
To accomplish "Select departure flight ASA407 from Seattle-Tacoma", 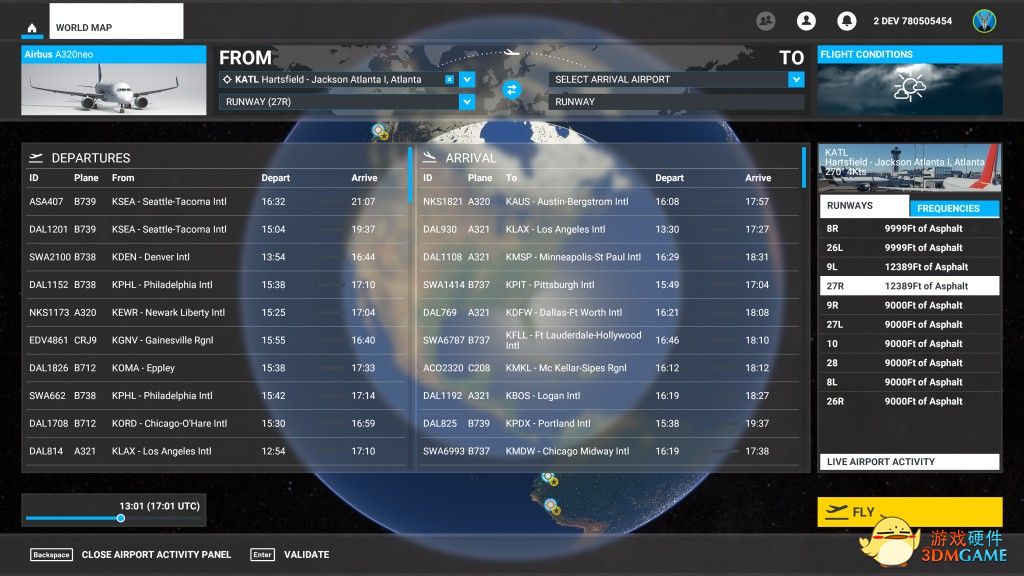I will [216, 202].
